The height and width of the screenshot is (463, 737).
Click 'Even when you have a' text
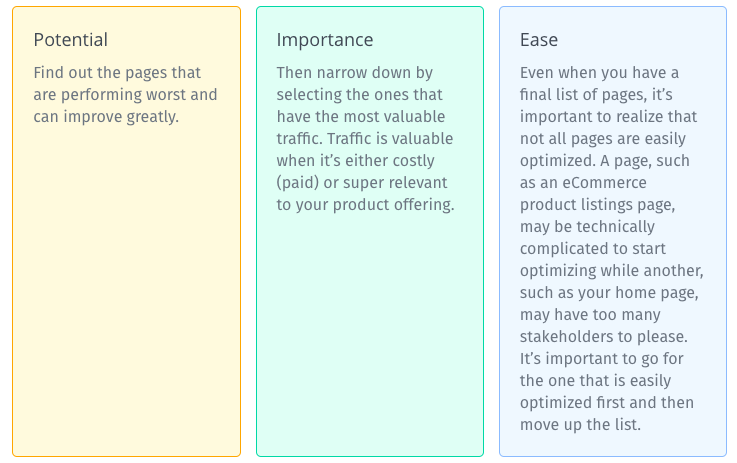[599, 73]
